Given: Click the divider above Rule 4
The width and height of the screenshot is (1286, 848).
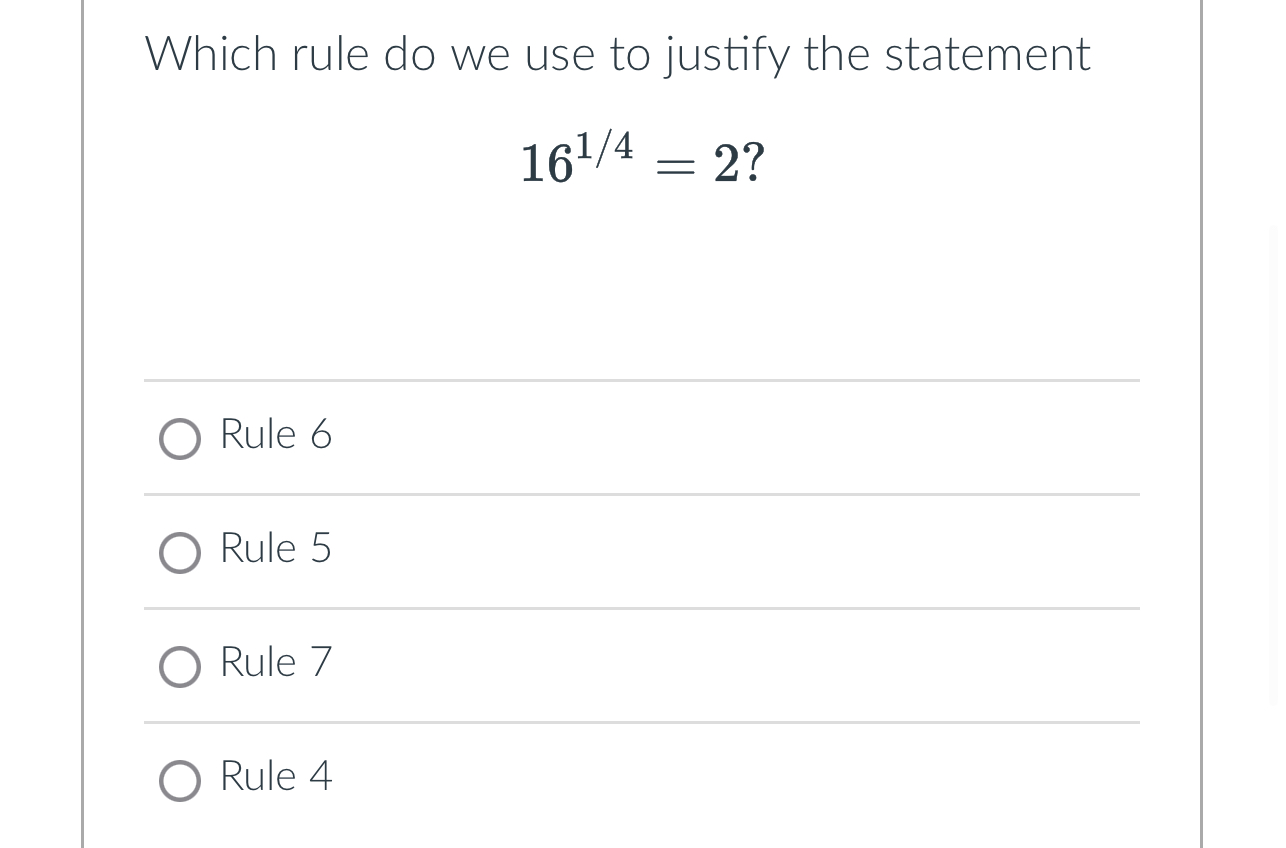Looking at the screenshot, I should [x=641, y=723].
